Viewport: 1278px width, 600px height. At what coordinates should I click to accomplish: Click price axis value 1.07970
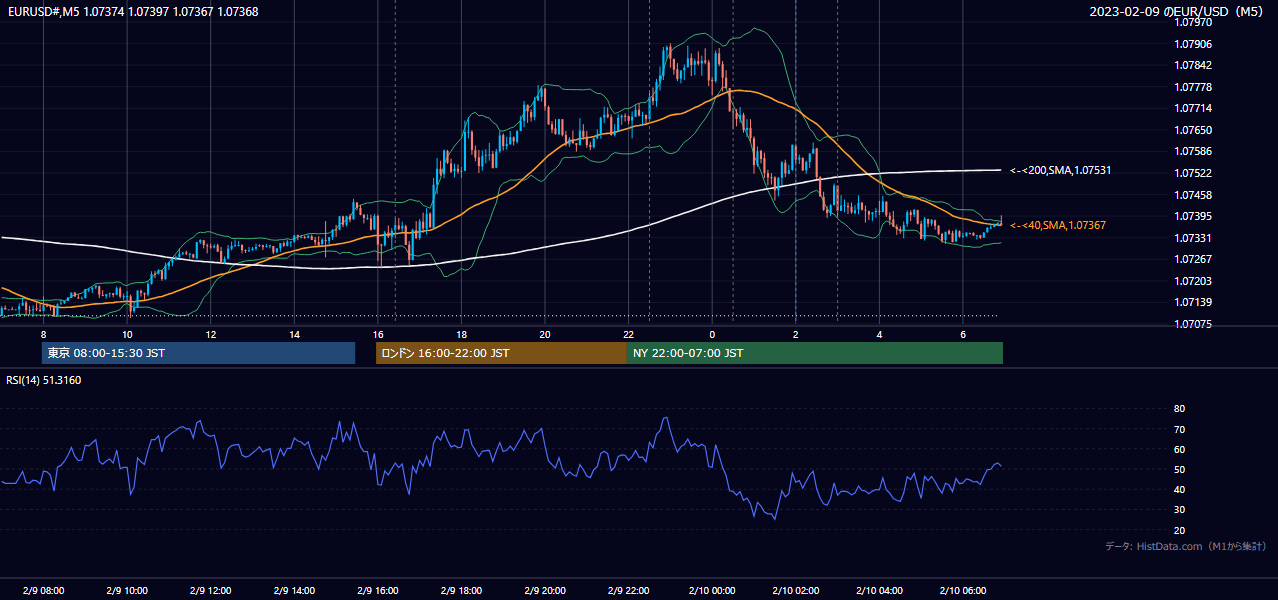[x=1192, y=22]
